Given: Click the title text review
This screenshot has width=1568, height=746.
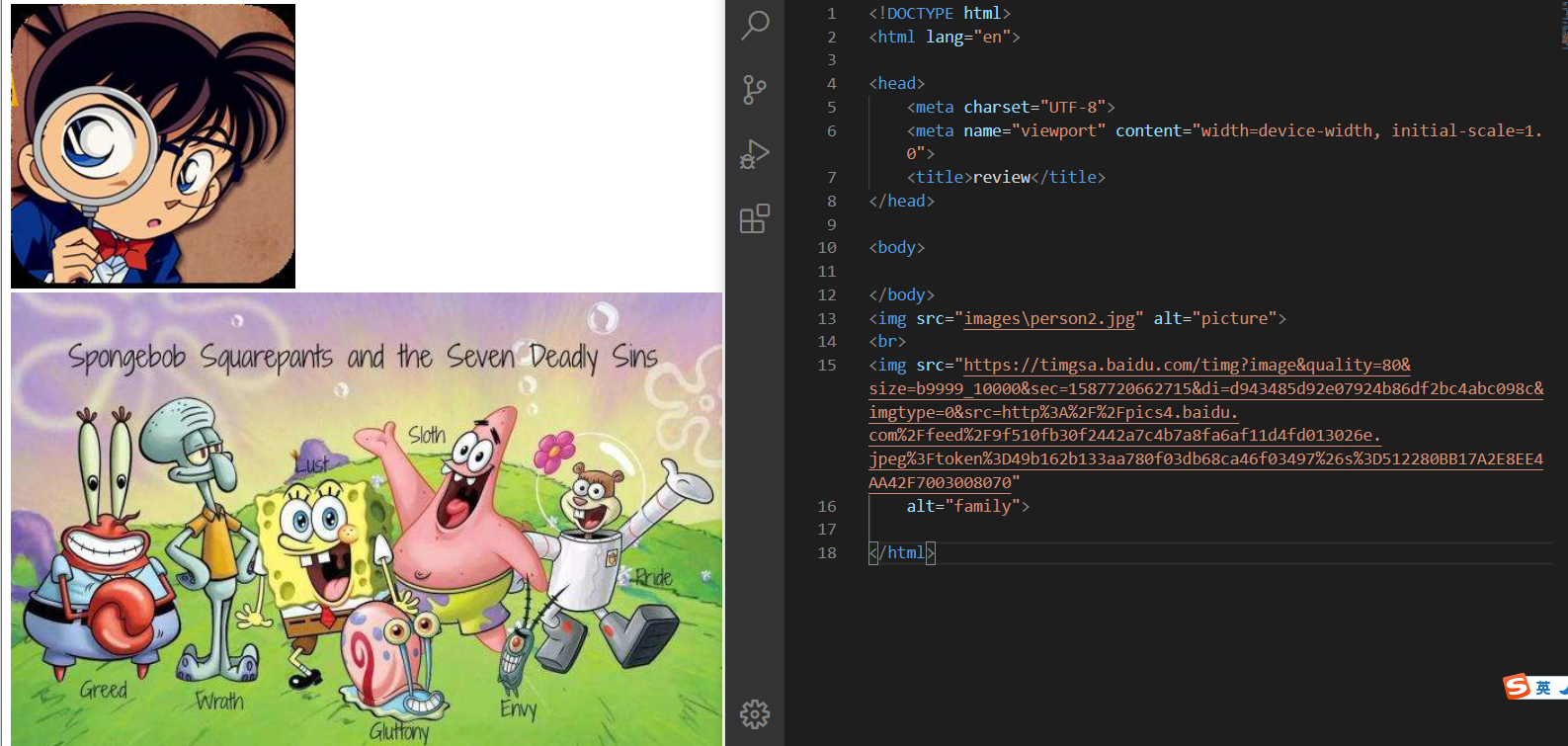Looking at the screenshot, I should [1002, 177].
